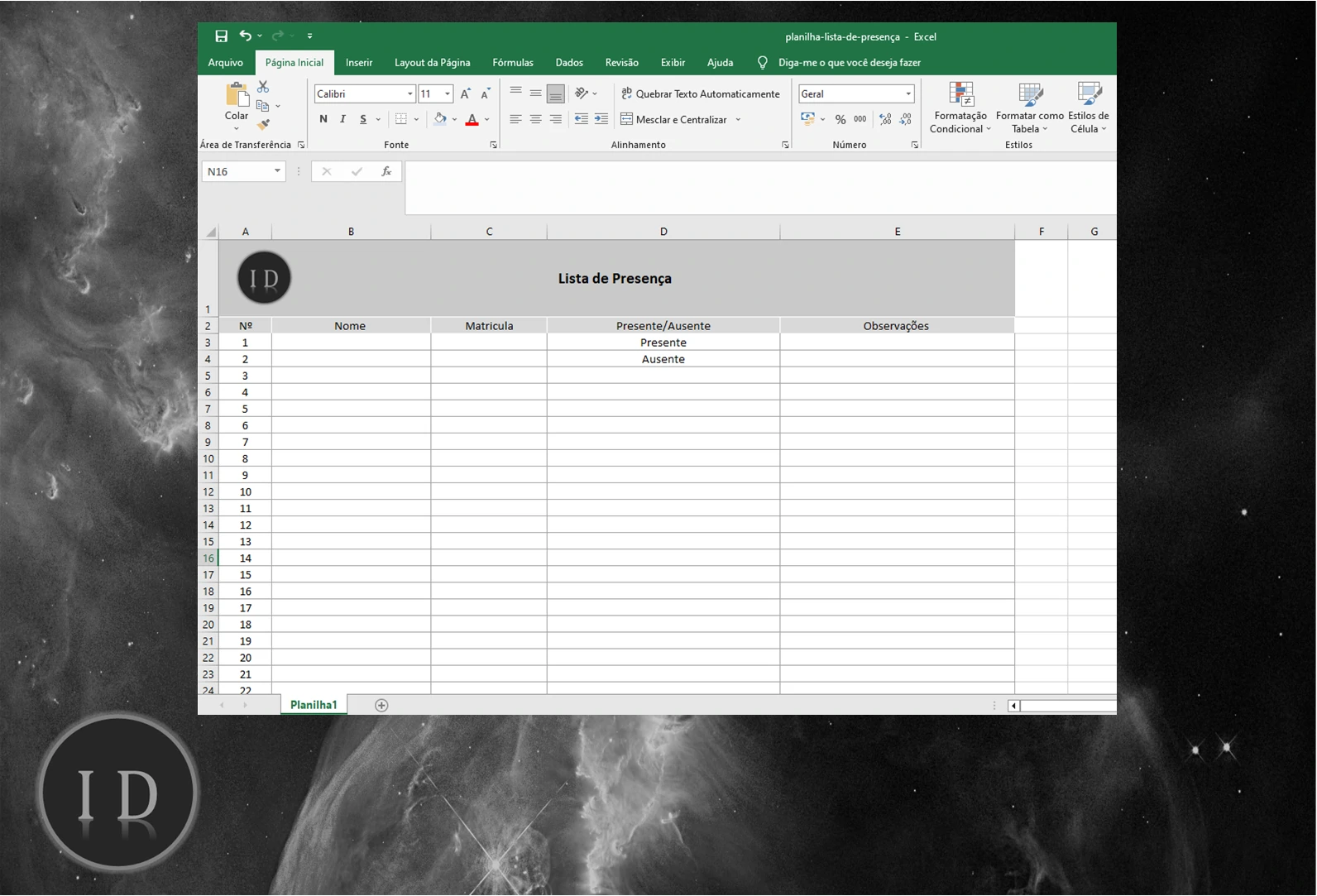Click Mesclar e Centralizar
This screenshot has width=1317, height=896.
pos(673,119)
